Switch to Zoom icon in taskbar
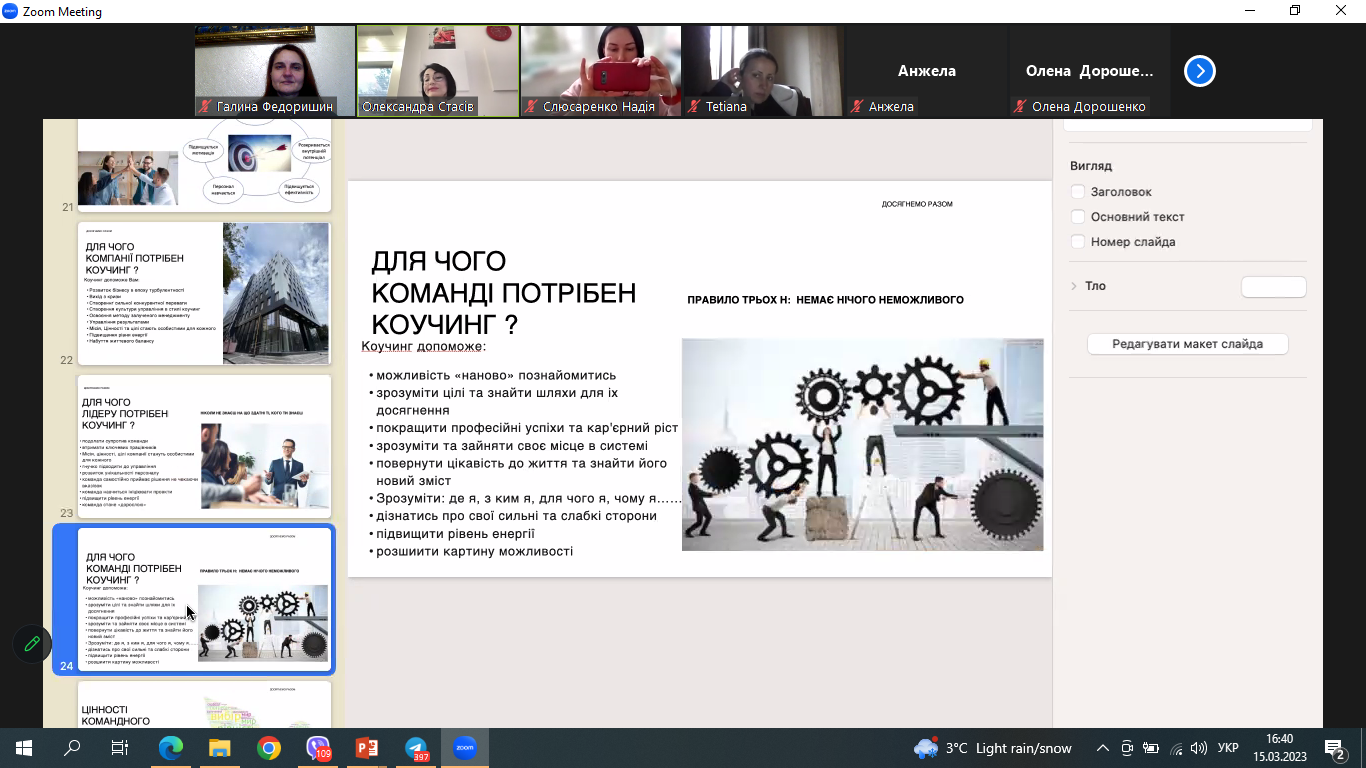The width and height of the screenshot is (1366, 768). 465,748
